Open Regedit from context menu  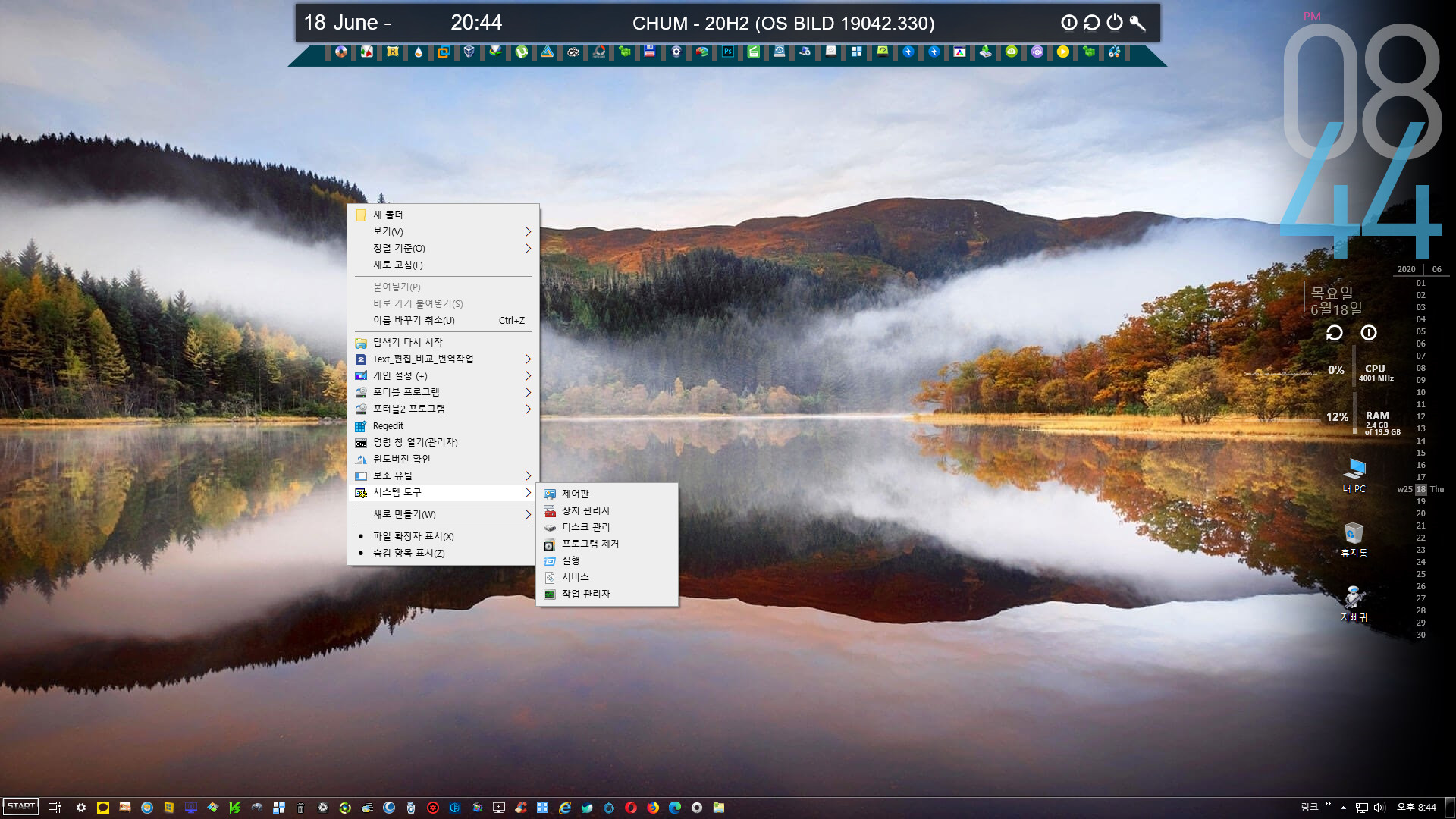(x=443, y=425)
